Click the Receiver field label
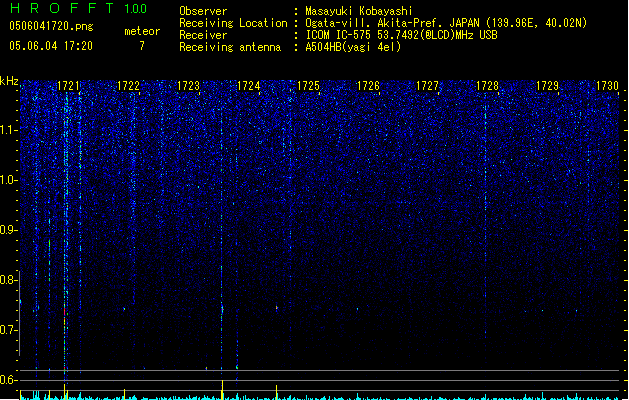The height and width of the screenshot is (400, 629). [203, 35]
